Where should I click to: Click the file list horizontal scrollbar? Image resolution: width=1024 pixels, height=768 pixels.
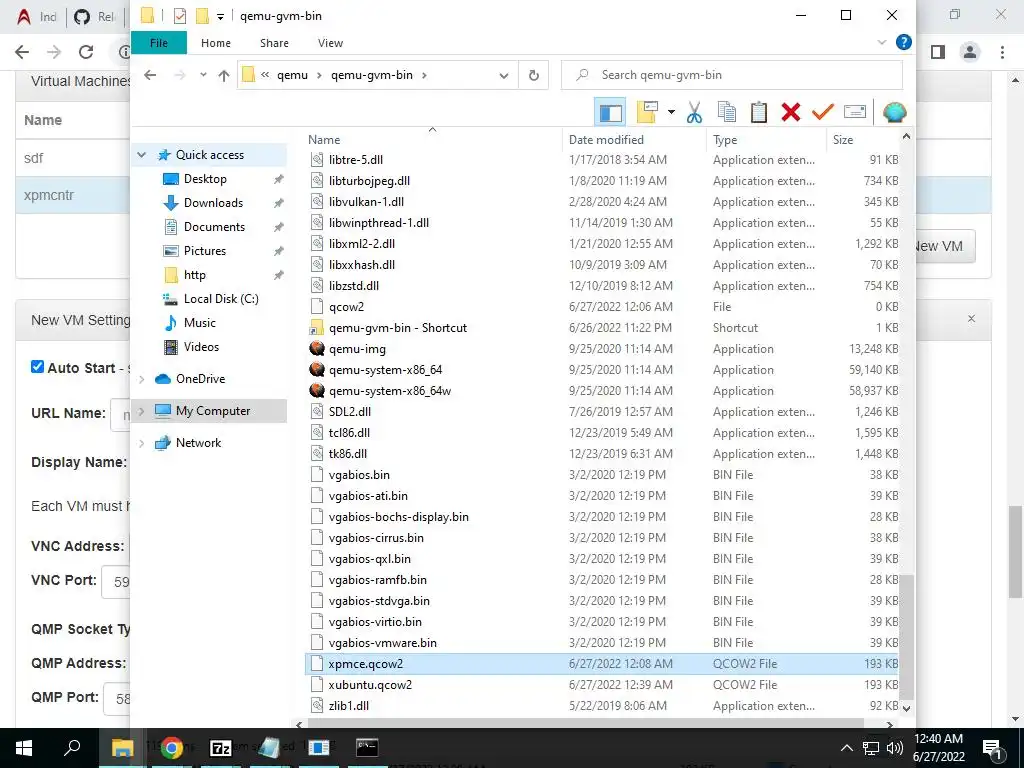point(585,724)
